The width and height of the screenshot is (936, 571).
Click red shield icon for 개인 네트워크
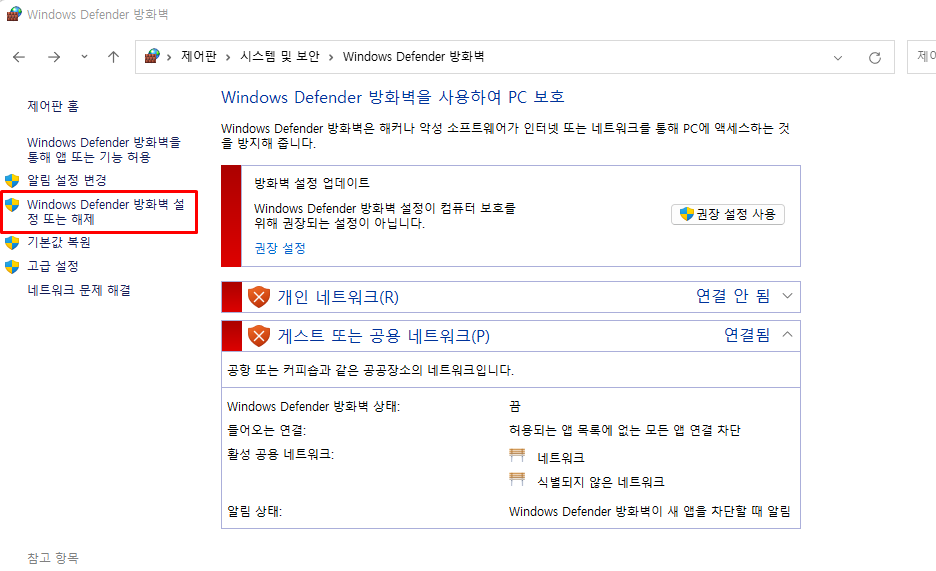(258, 297)
